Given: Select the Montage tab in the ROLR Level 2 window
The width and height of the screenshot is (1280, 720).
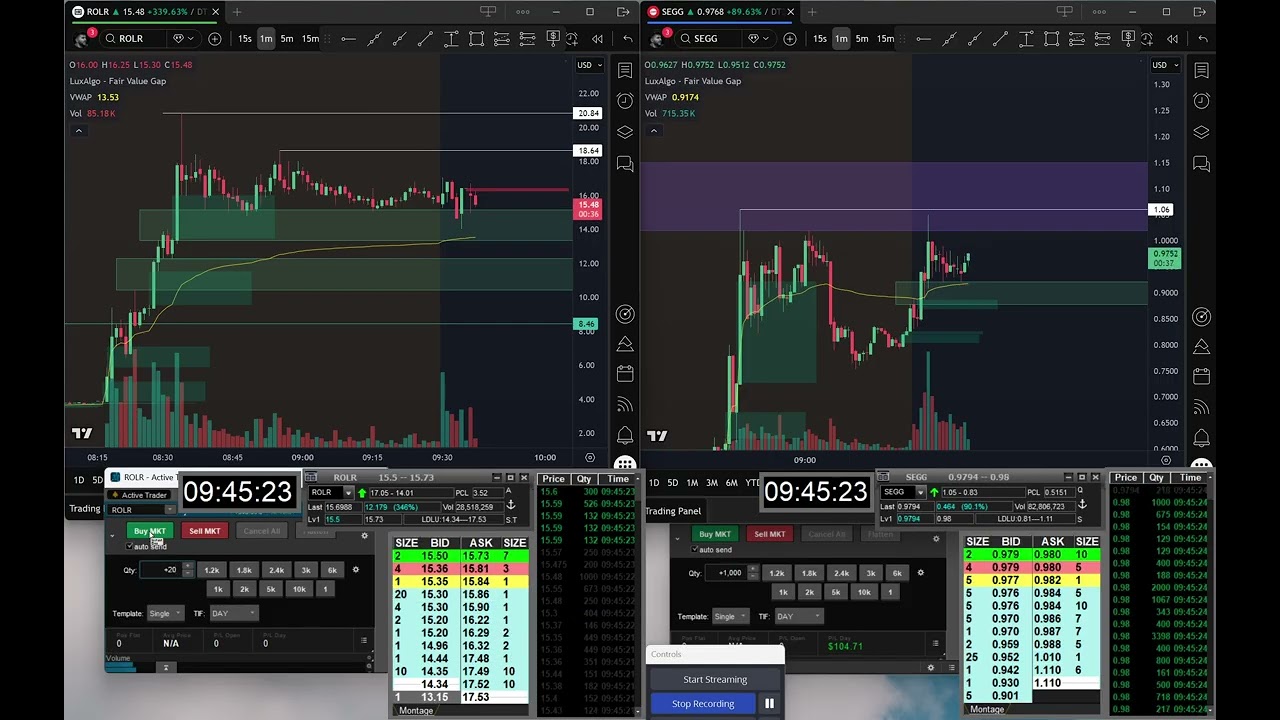Looking at the screenshot, I should pyautogui.click(x=416, y=710).
